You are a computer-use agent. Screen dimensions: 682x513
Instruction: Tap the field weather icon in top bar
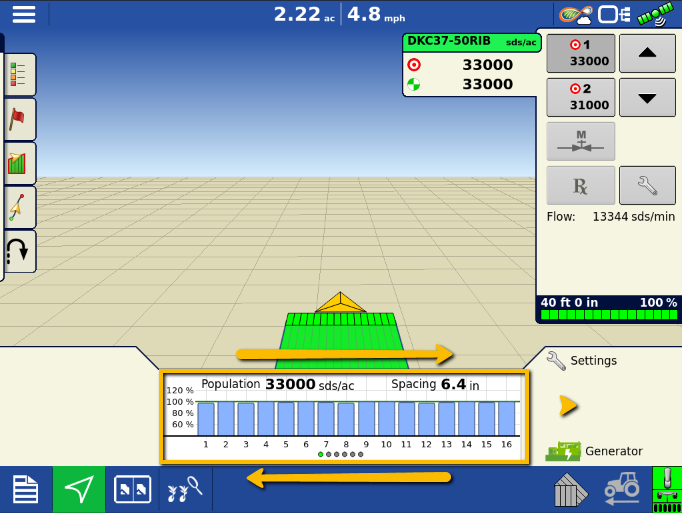click(x=576, y=15)
